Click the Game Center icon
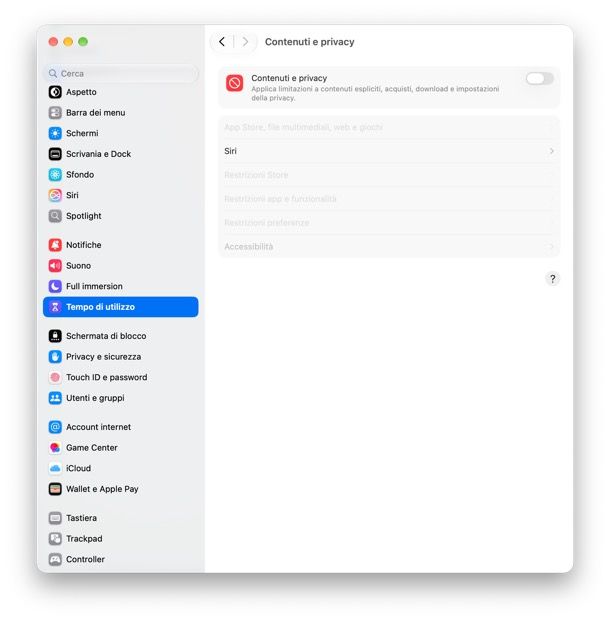Screen dimensions: 610x621 coord(55,448)
